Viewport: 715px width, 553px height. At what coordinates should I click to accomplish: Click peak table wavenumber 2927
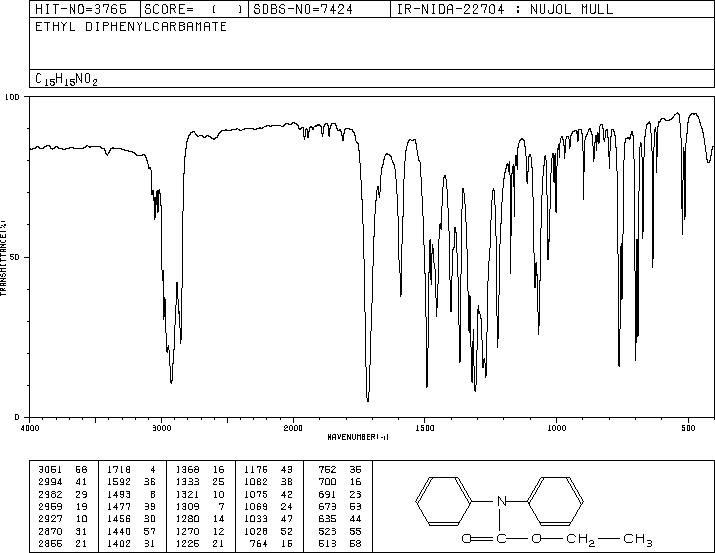(x=50, y=519)
